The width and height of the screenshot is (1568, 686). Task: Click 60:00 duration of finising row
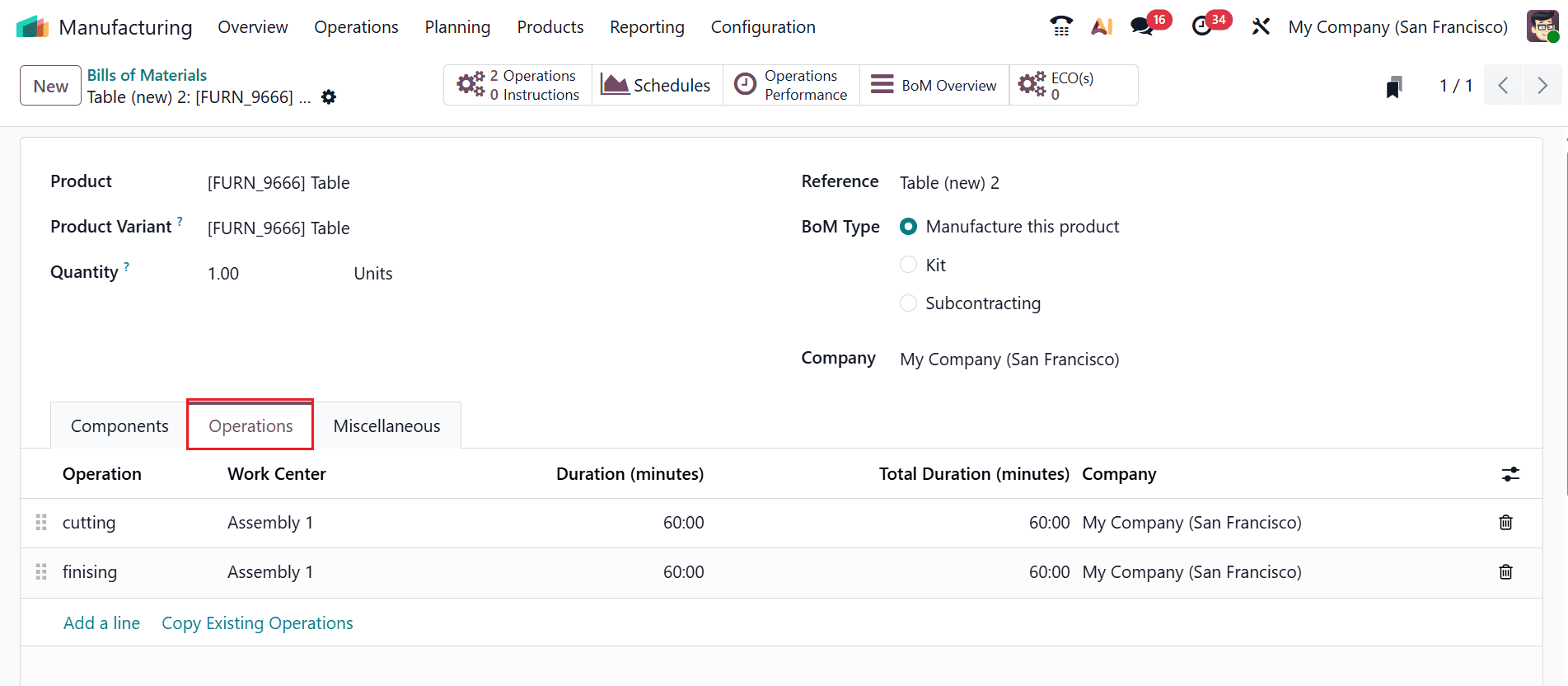pyautogui.click(x=683, y=572)
